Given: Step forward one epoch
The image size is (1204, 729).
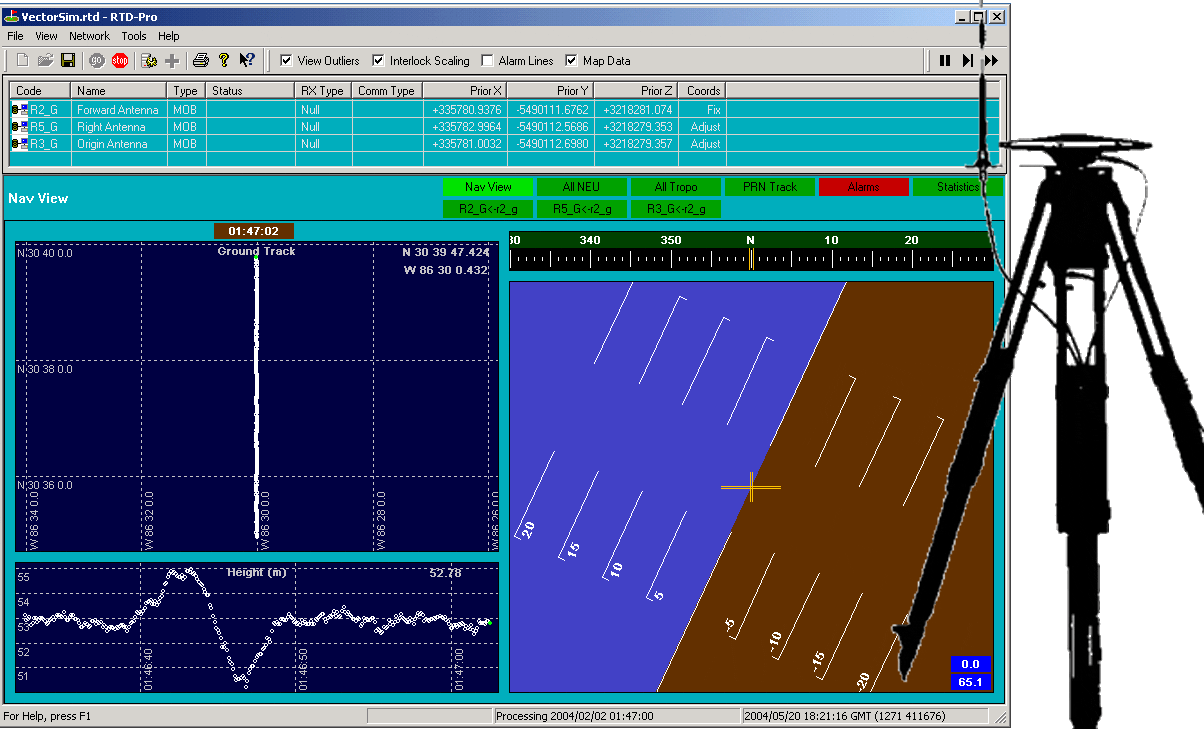Looking at the screenshot, I should [x=968, y=61].
